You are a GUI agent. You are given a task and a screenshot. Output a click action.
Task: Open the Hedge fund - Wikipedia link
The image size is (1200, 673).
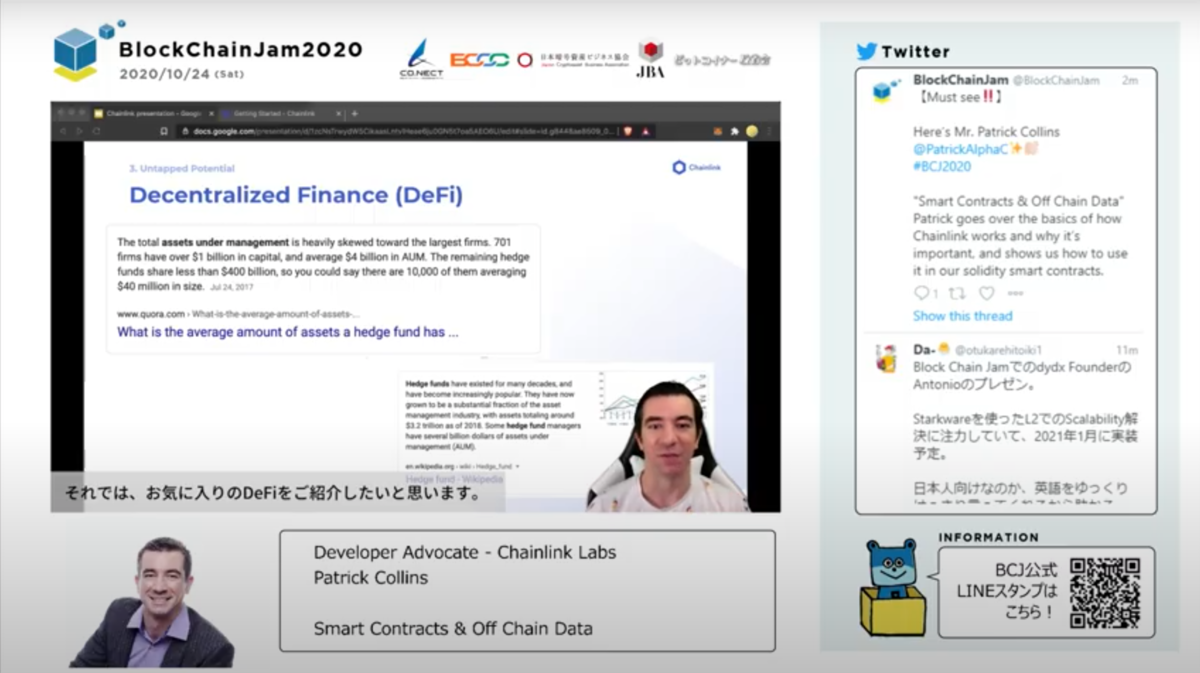pos(455,479)
